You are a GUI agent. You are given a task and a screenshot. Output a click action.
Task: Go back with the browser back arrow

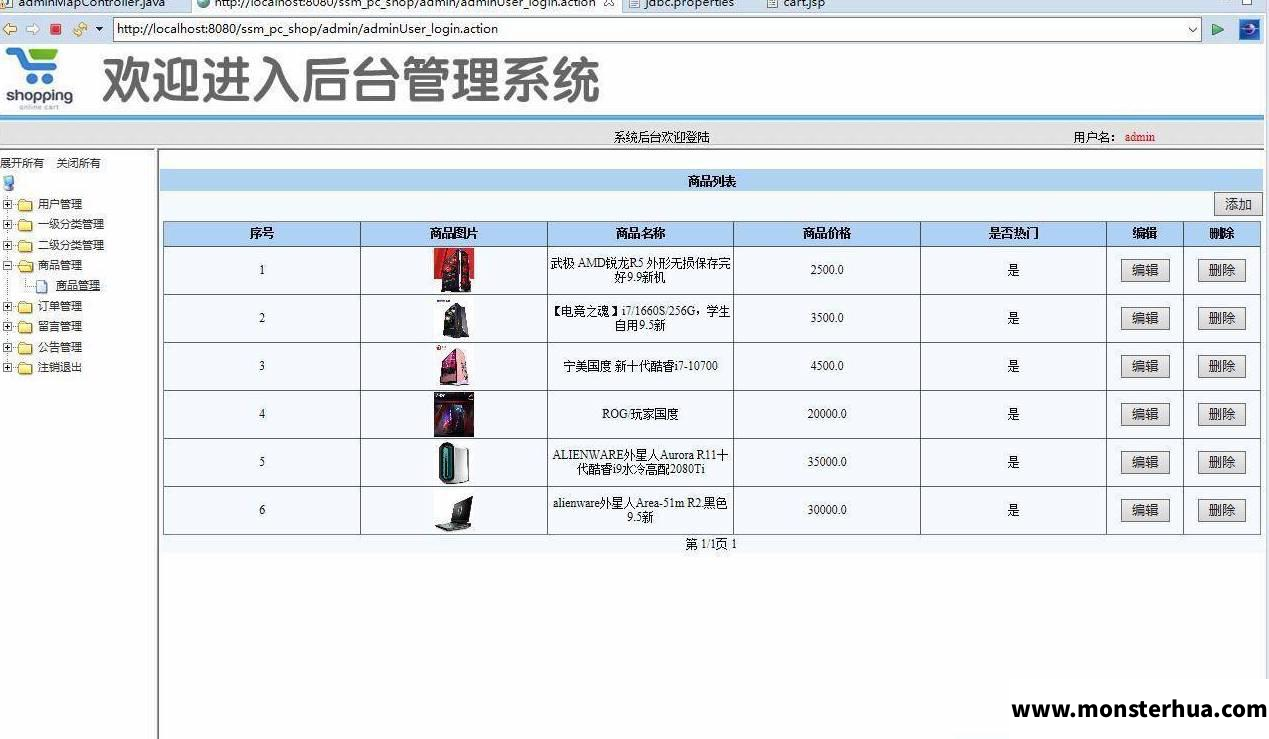point(10,29)
